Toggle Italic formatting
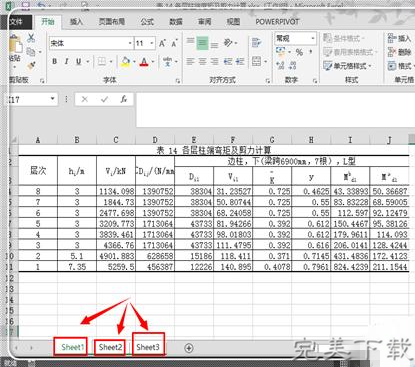 [66, 61]
